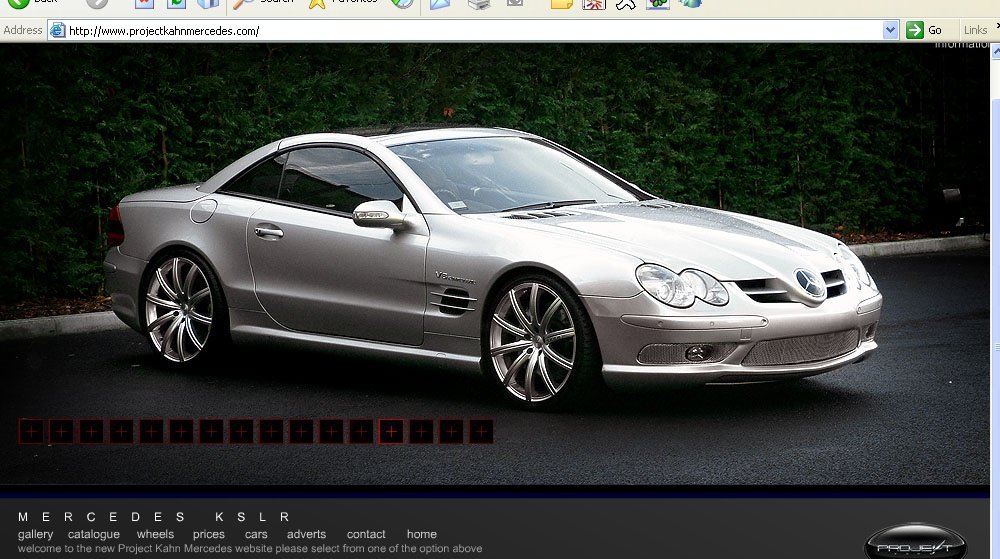Screen dimensions: 1000x559
Task: Click the Print toolbar icon
Action: point(478,3)
